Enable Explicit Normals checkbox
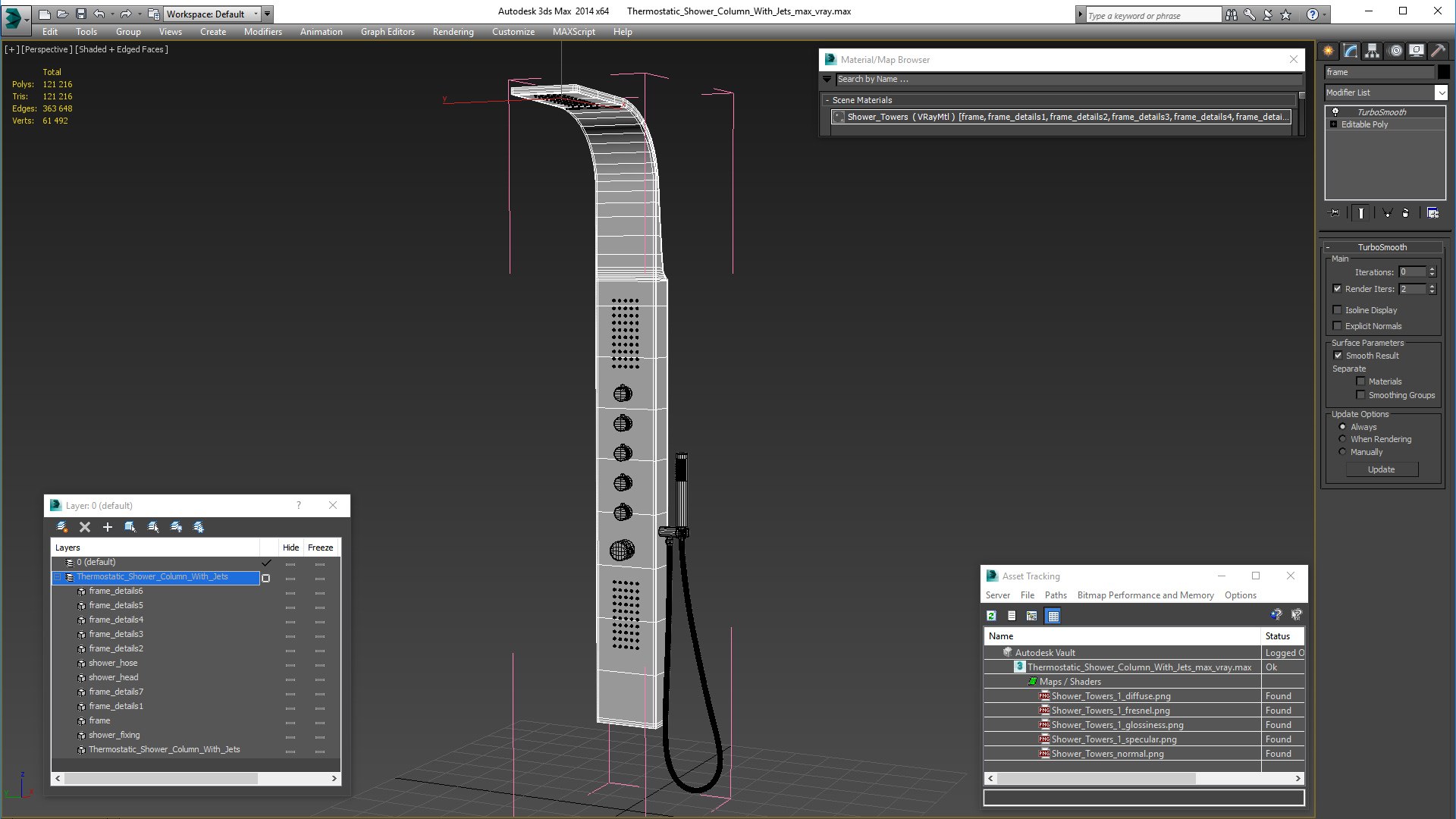Screen dimensions: 1456x819 tap(1337, 325)
